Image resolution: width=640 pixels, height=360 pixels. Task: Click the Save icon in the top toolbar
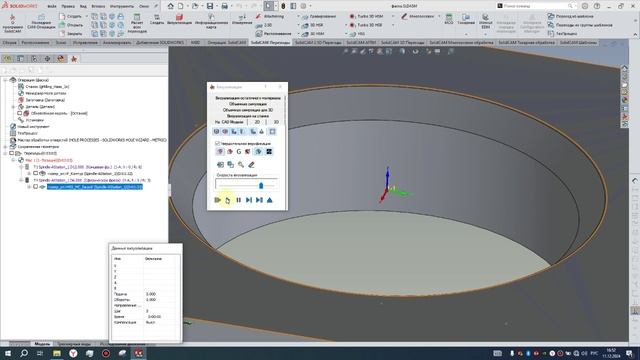pyautogui.click(x=210, y=6)
